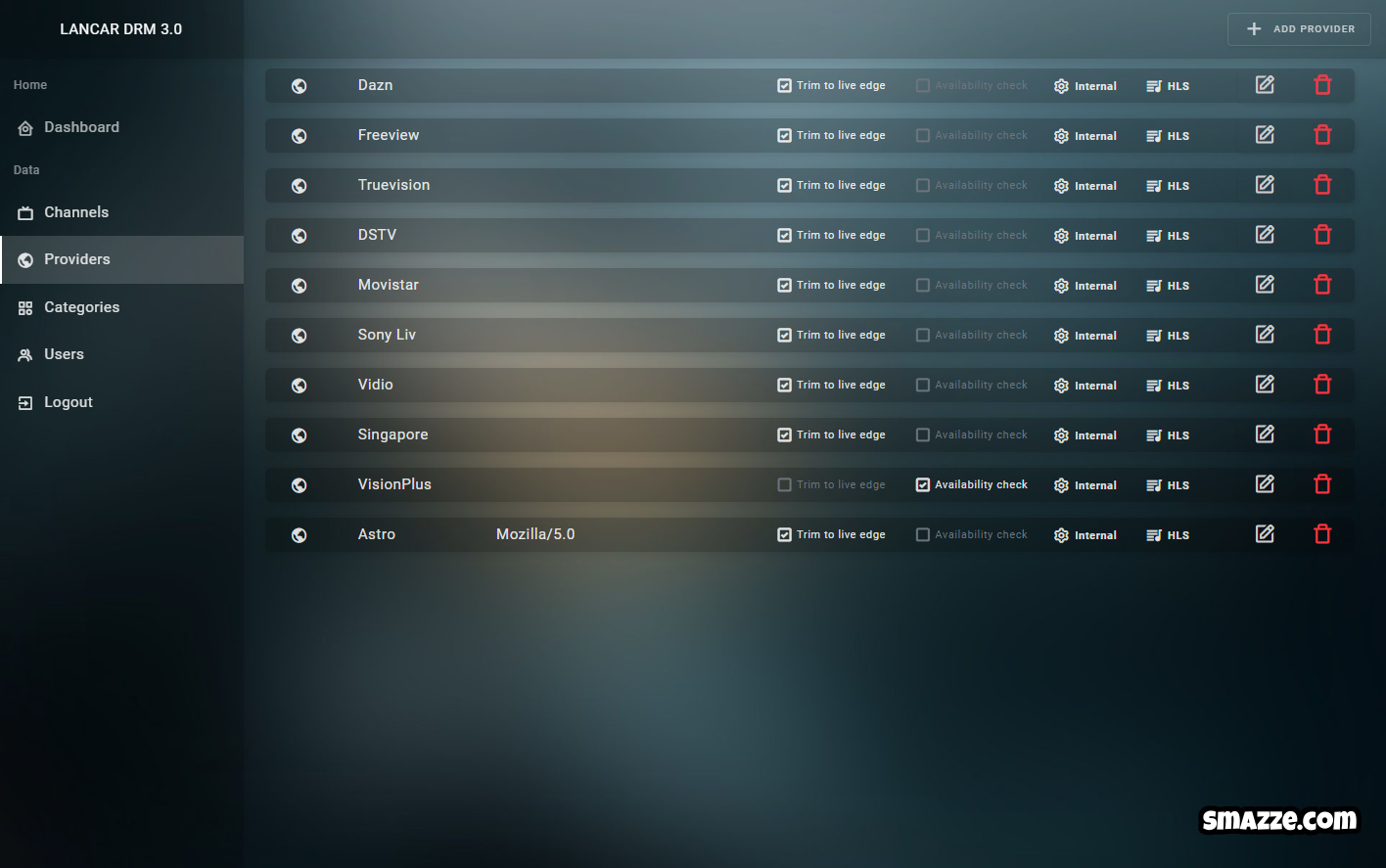This screenshot has height=868, width=1386.
Task: Delete the Freeview provider
Action: 1322,135
